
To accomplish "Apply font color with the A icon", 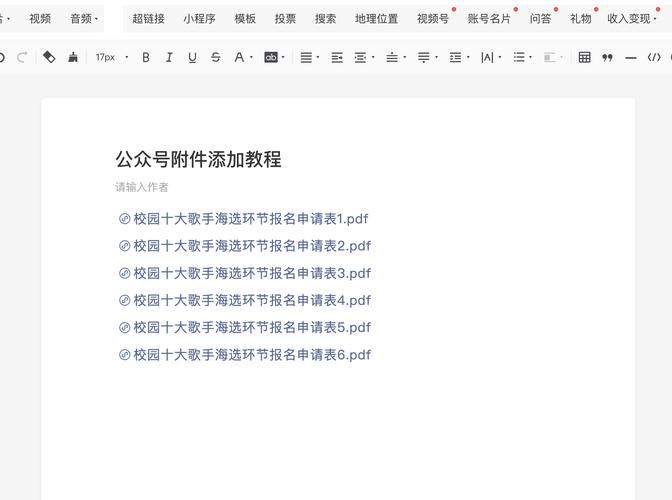I will [x=239, y=57].
